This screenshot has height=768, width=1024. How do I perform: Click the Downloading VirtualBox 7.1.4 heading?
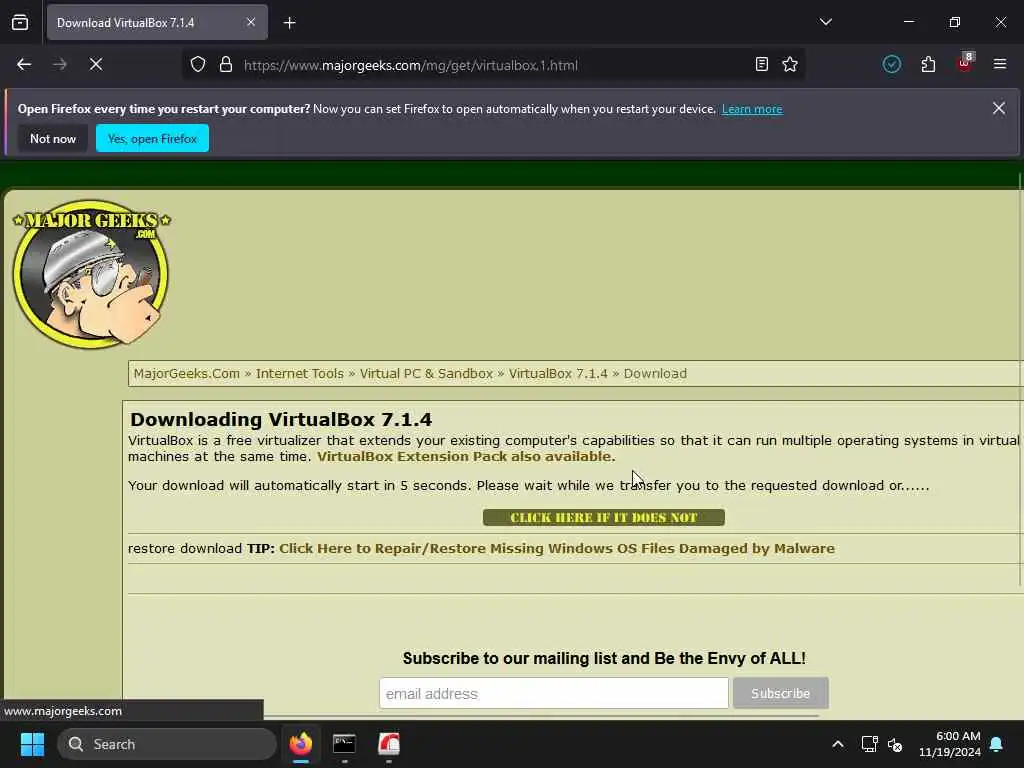tap(281, 419)
